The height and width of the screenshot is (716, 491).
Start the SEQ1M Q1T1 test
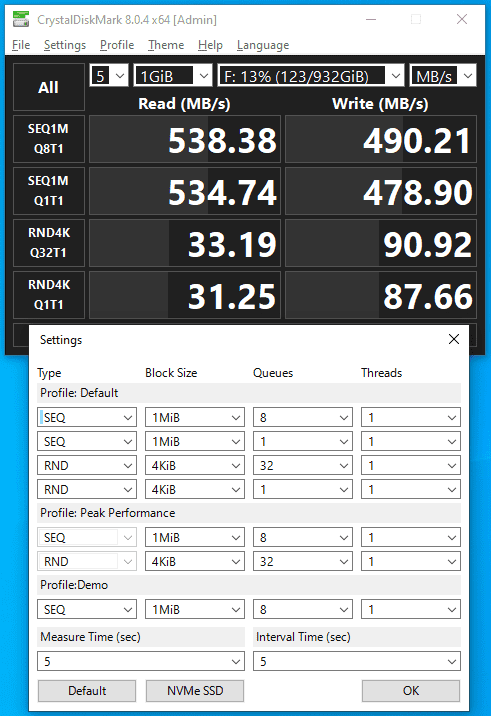pos(49,191)
